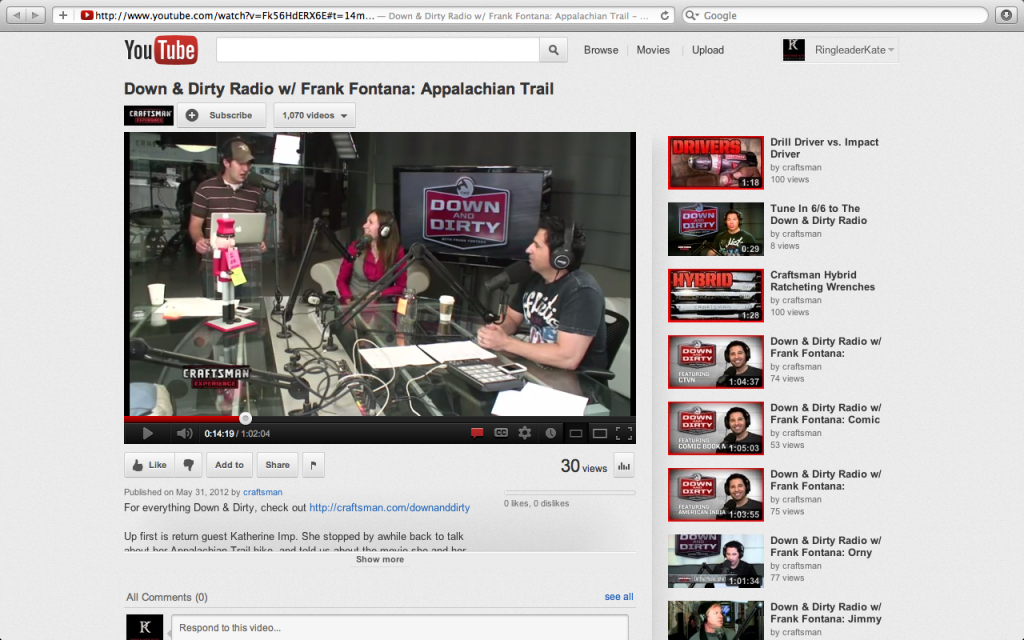1024x640 pixels.
Task: Open the craftsman publisher link
Action: (263, 492)
